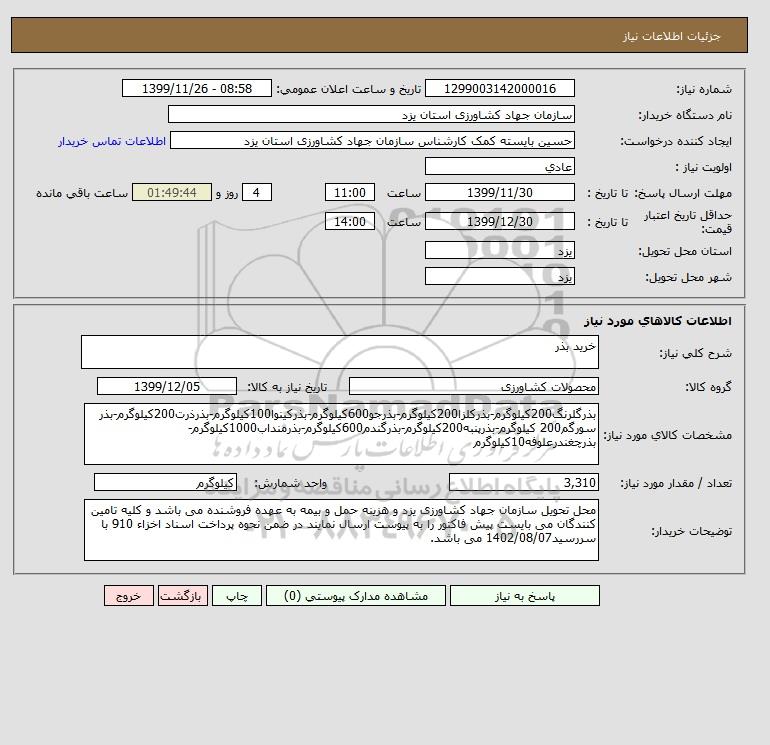The image size is (770, 745).
Task: Click the price validity date 1399/12/30
Action: (499, 221)
